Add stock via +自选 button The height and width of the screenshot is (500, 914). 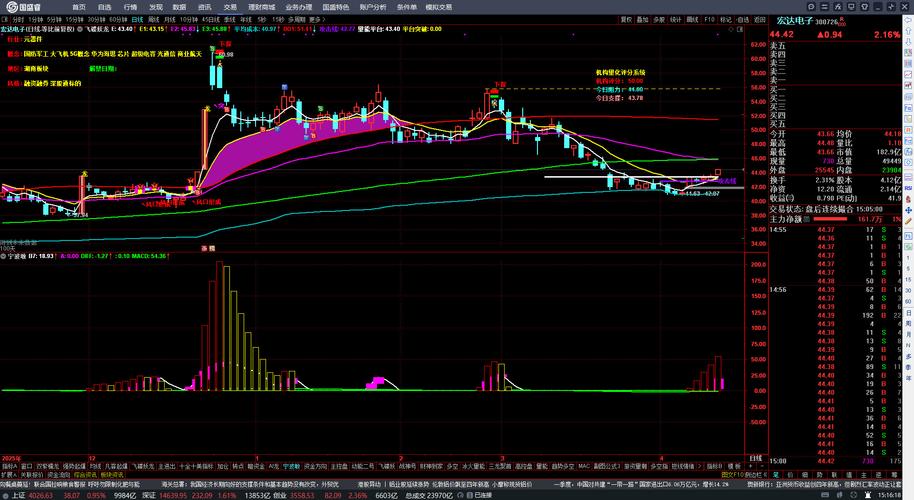point(743,19)
